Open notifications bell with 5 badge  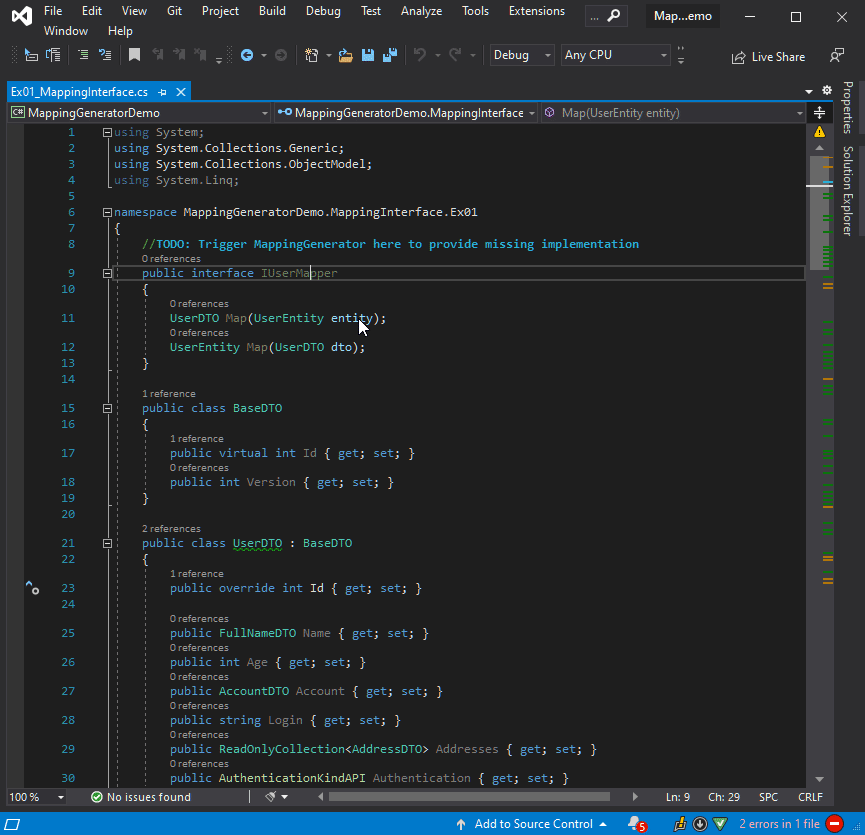coord(637,824)
